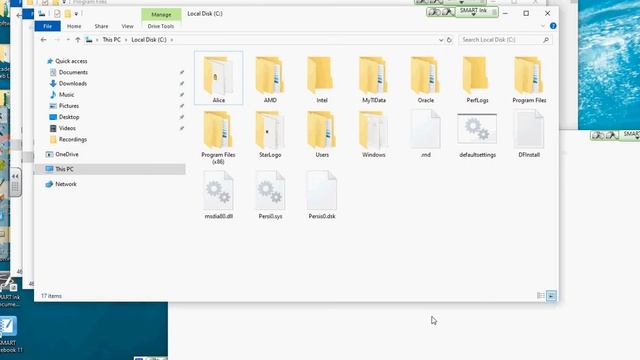Open Pictures in navigation pane

[x=69, y=106]
